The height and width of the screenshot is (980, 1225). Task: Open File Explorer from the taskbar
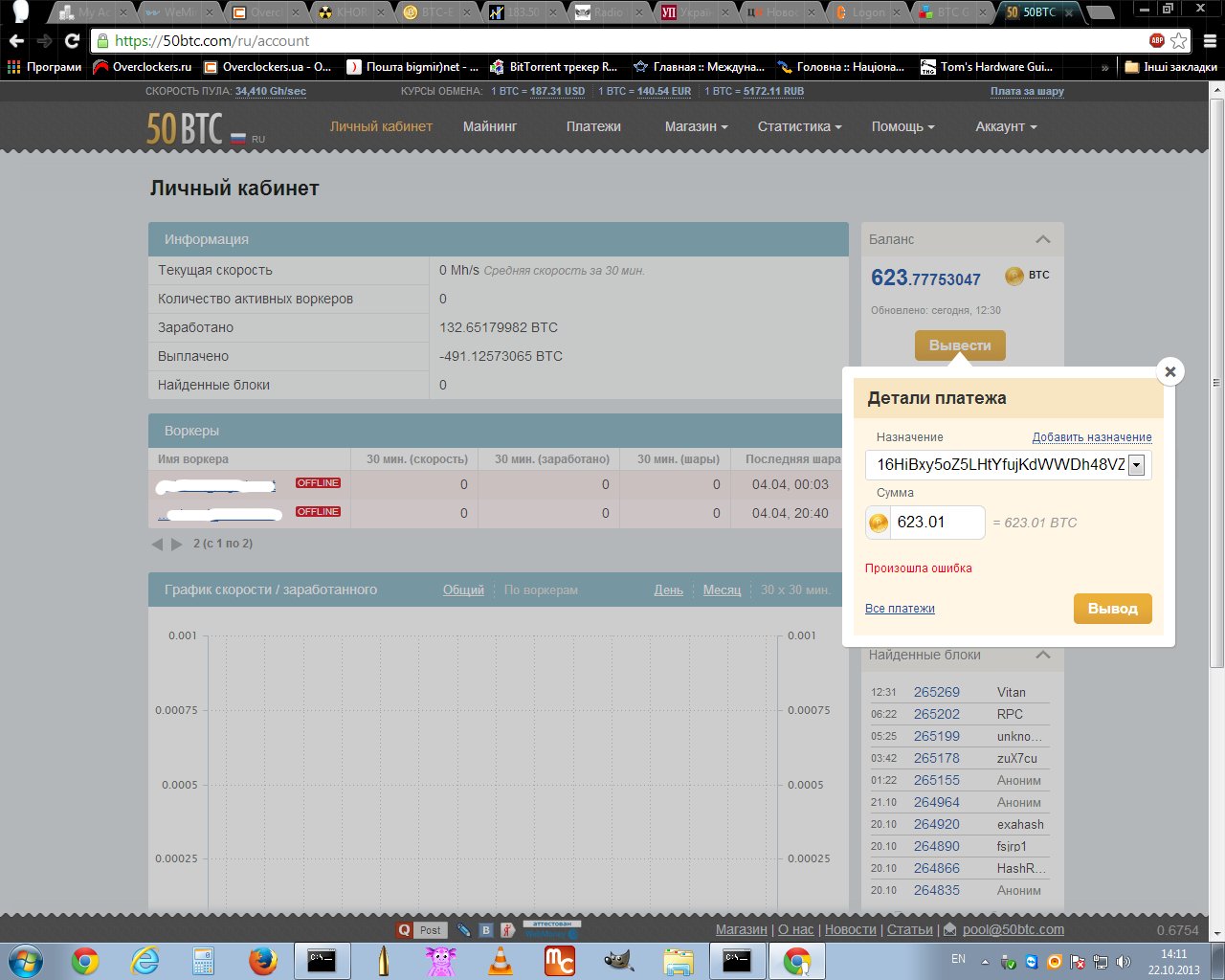pyautogui.click(x=678, y=960)
